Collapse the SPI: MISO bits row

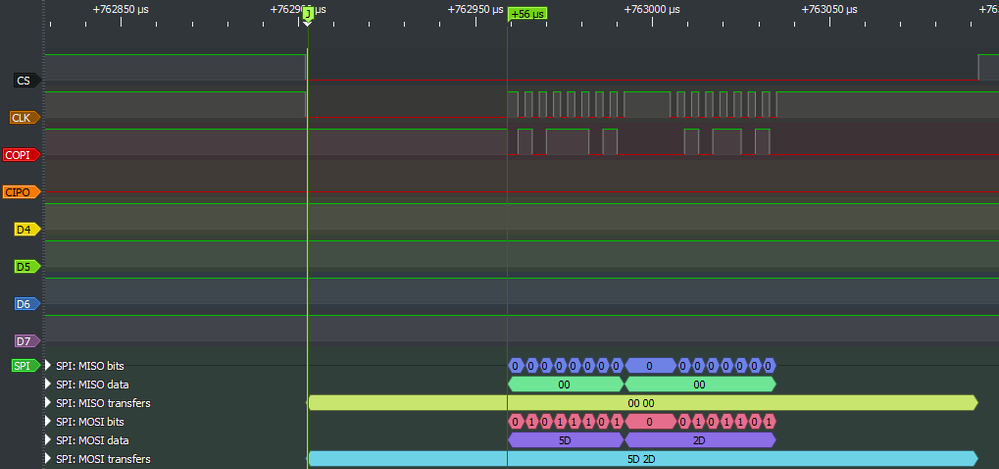coord(48,366)
